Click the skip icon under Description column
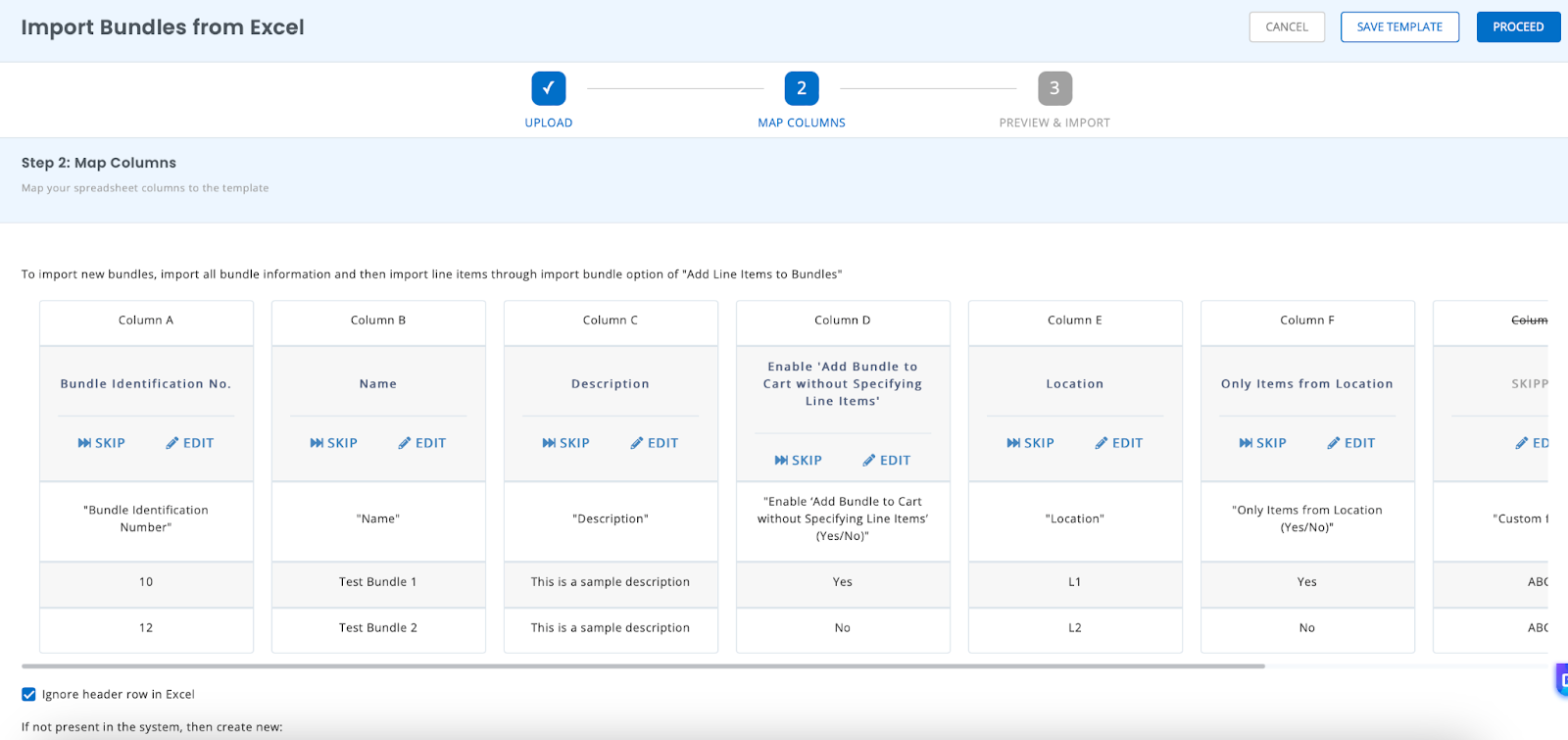This screenshot has height=740, width=1568. (x=549, y=443)
